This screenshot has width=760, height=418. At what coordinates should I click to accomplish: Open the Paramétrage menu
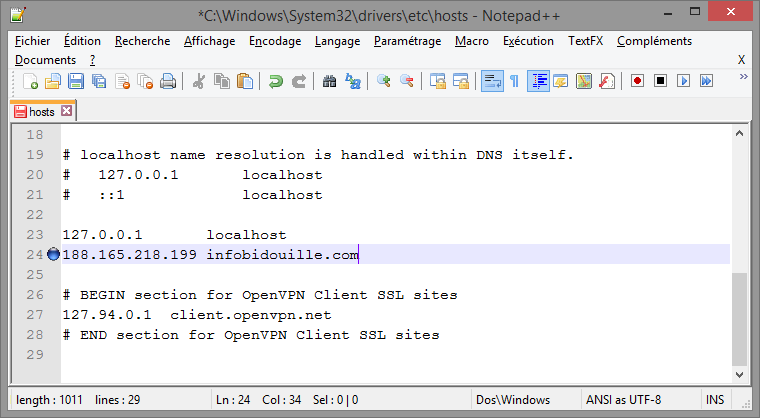coord(408,41)
